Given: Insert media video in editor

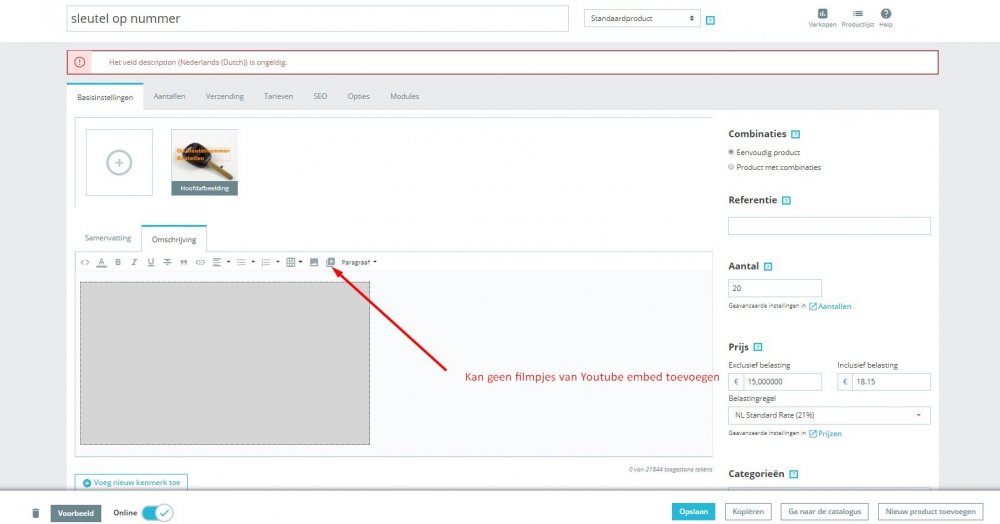Looking at the screenshot, I should 330,262.
